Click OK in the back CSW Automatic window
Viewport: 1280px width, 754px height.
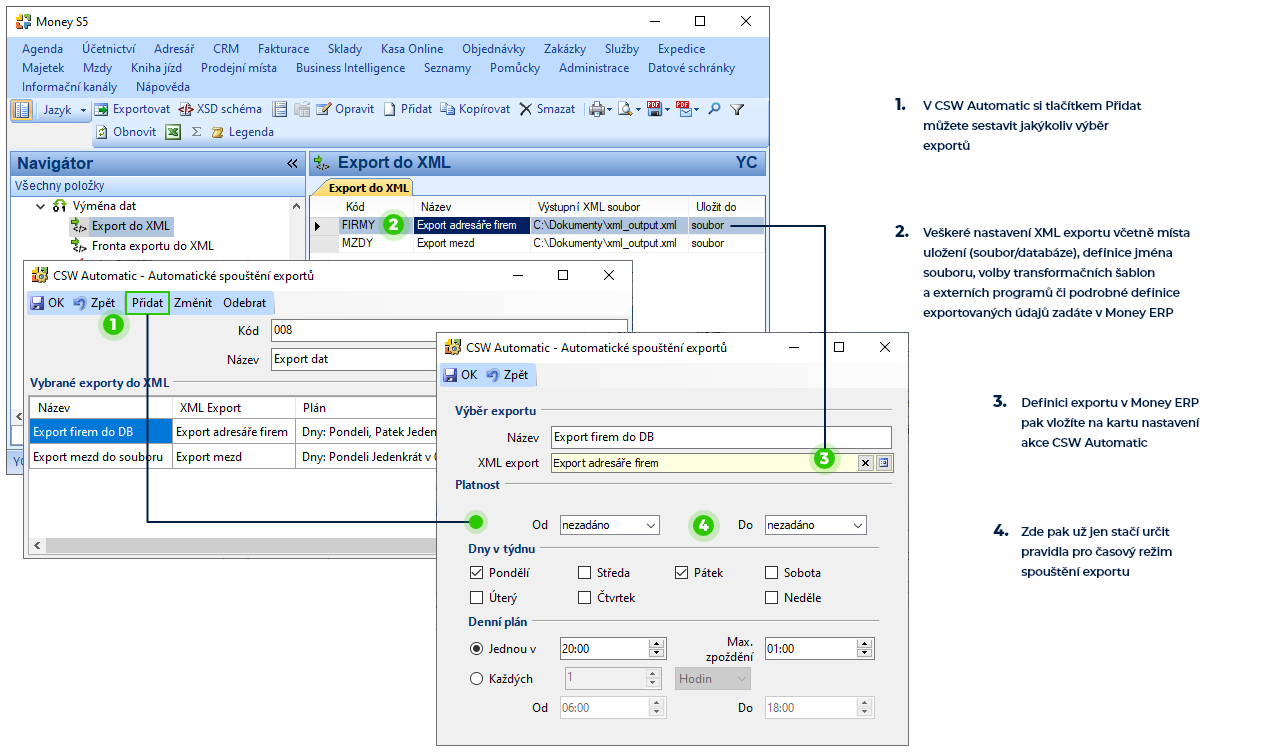(47, 302)
